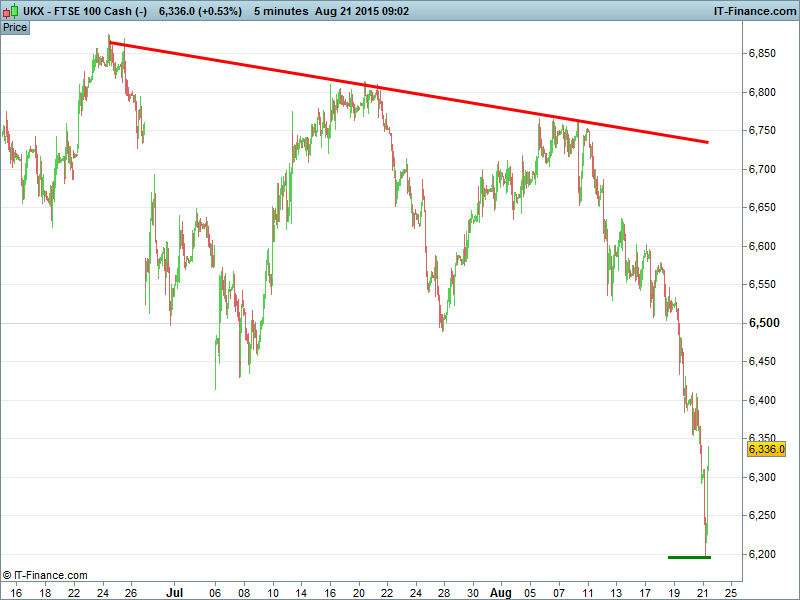Click the 6,750 price axis label

[762, 131]
